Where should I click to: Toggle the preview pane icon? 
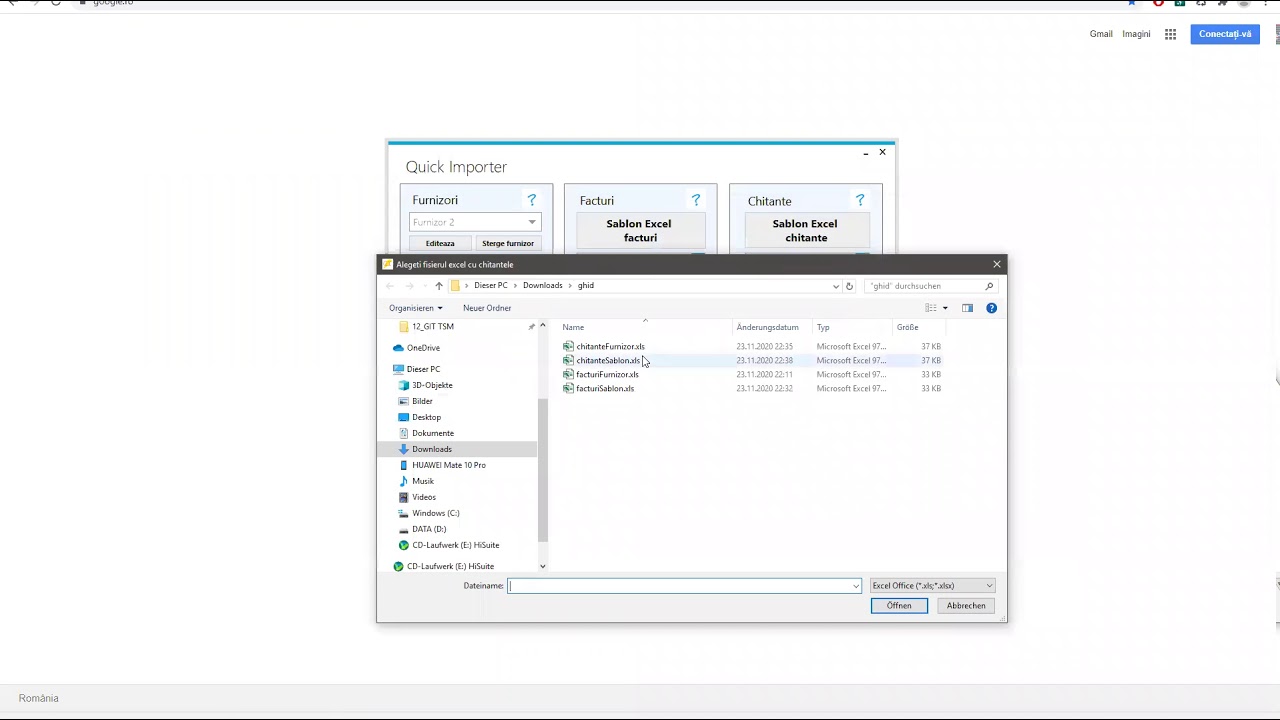click(967, 308)
